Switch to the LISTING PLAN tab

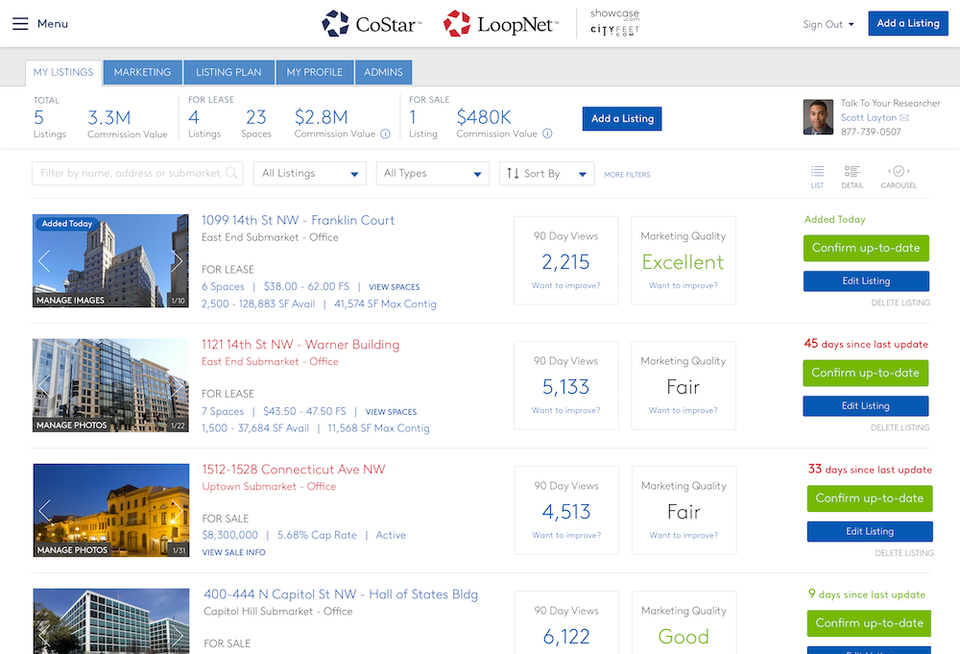(x=228, y=72)
